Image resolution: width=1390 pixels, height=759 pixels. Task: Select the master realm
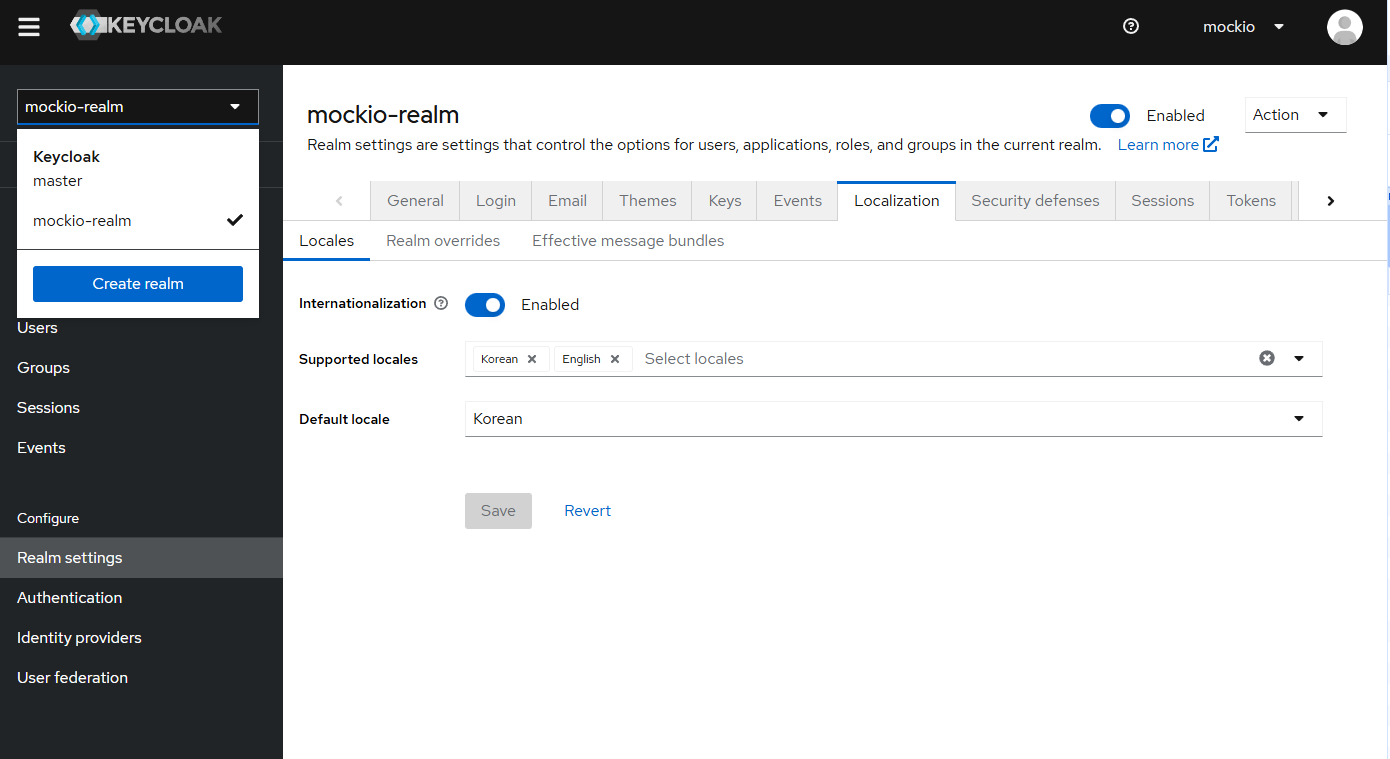coord(138,181)
